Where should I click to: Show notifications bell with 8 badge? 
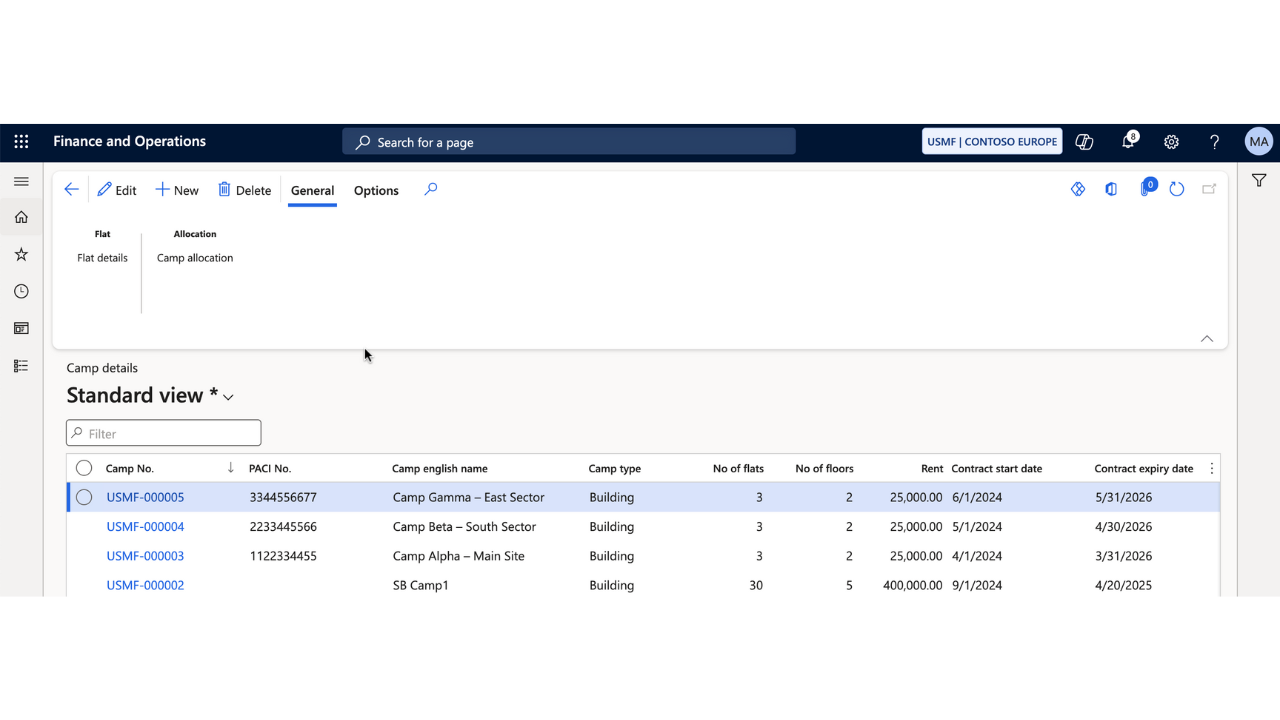tap(1128, 141)
